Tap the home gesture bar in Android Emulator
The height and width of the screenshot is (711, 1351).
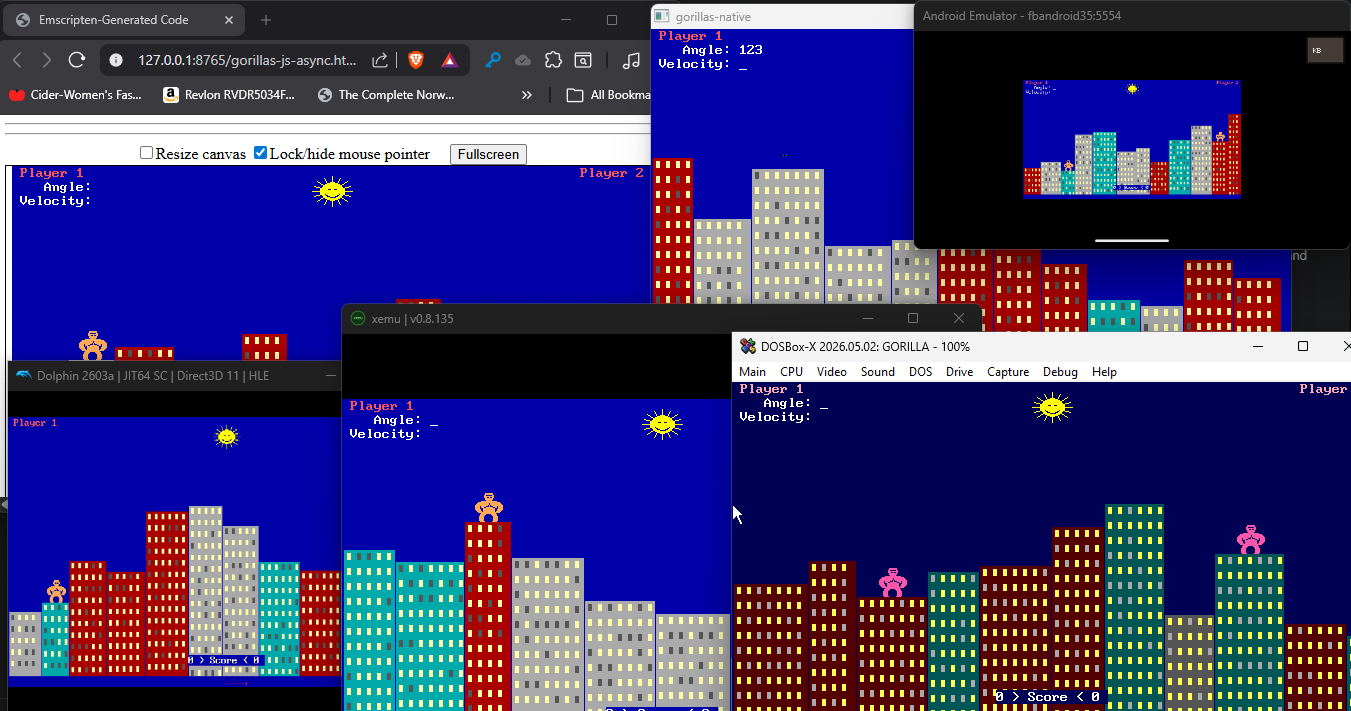point(1131,240)
